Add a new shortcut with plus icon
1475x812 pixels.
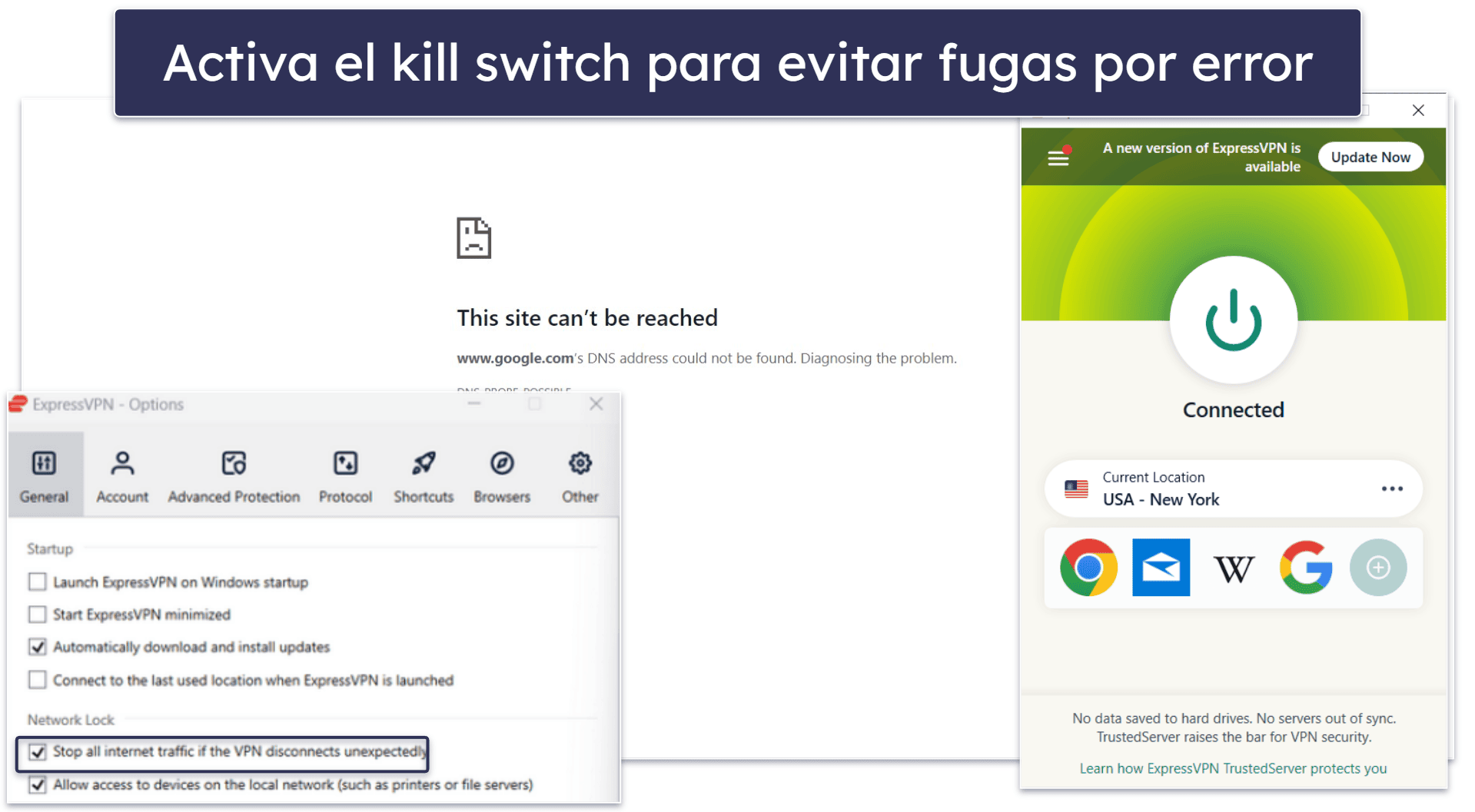(1378, 568)
